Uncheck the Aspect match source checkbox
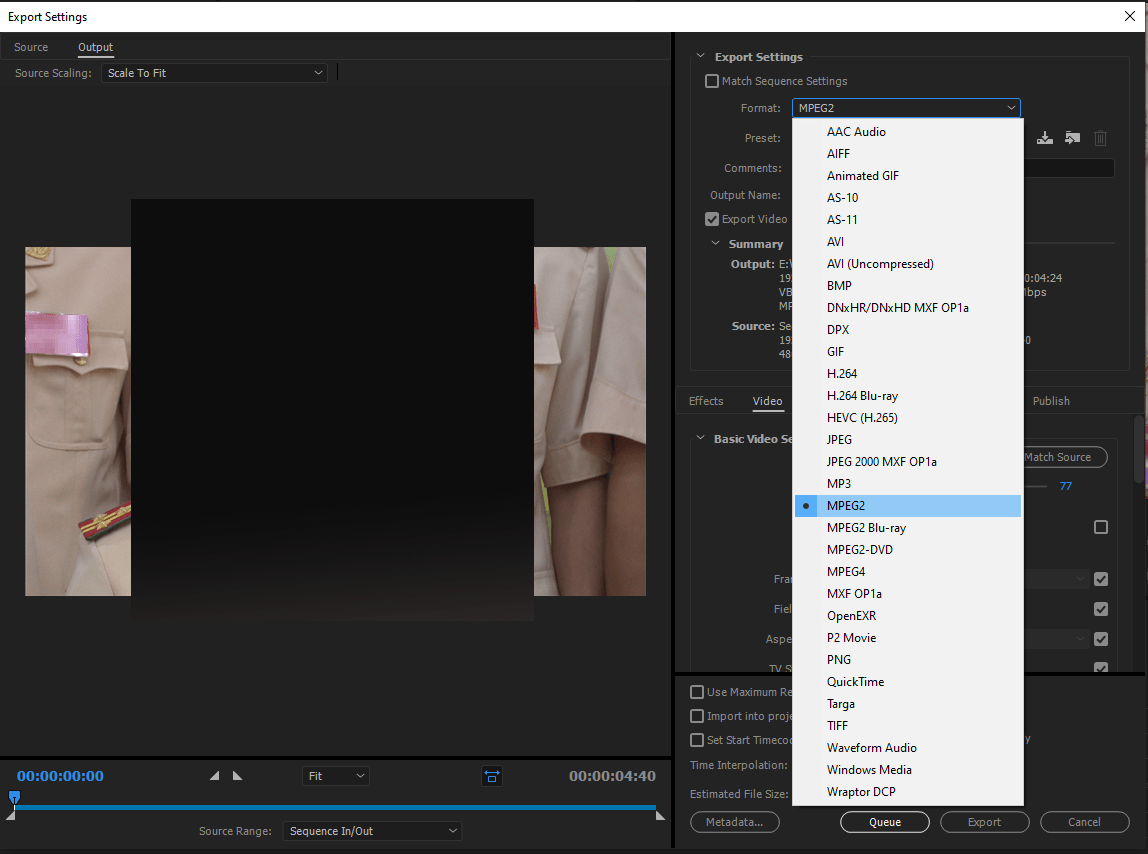1148x854 pixels. click(1100, 639)
